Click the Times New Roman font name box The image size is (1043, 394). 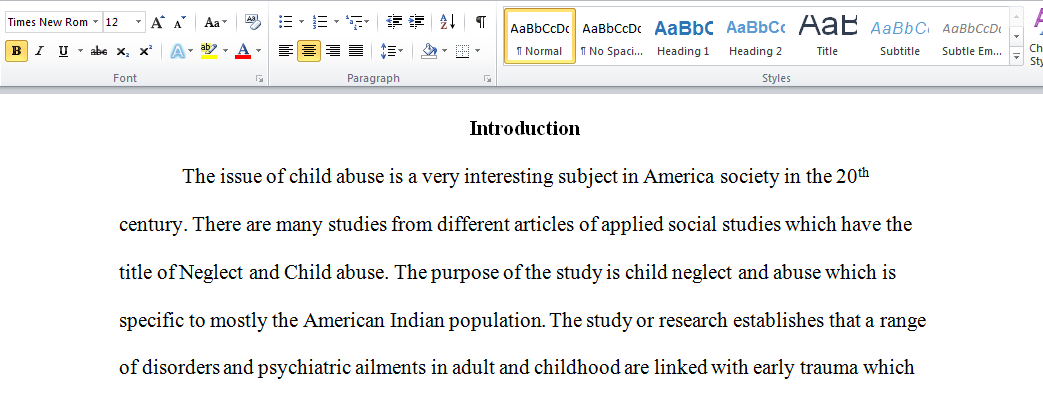[x=48, y=23]
